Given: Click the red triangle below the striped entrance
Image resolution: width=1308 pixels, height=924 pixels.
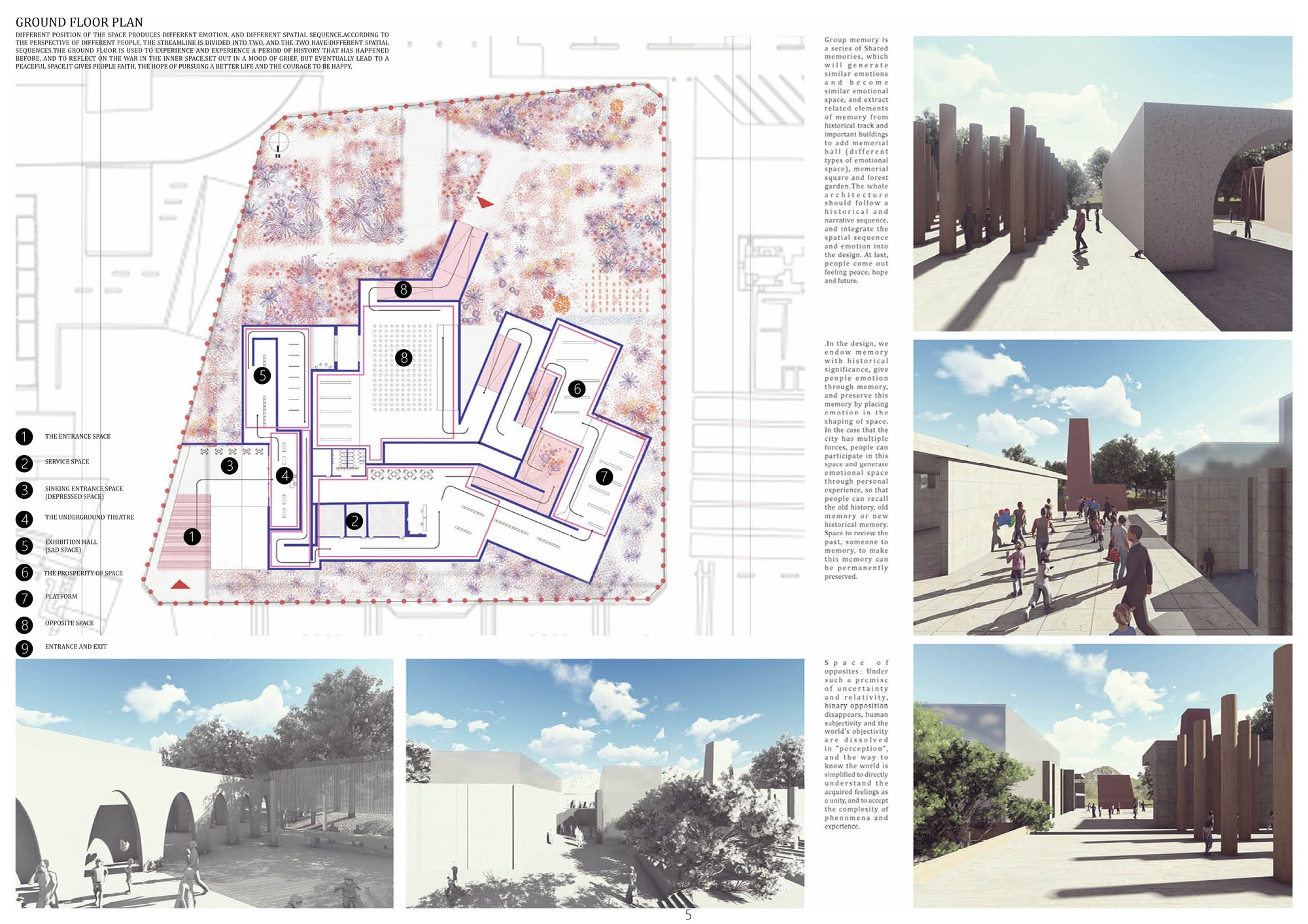Looking at the screenshot, I should pos(181,584).
